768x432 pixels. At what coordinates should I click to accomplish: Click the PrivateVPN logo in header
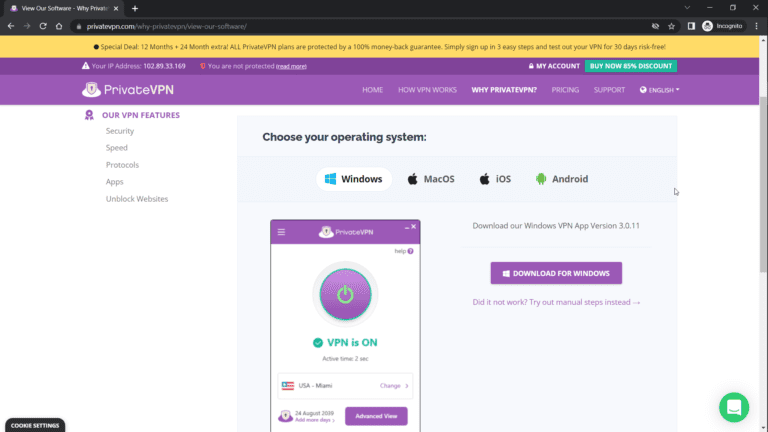coord(128,90)
